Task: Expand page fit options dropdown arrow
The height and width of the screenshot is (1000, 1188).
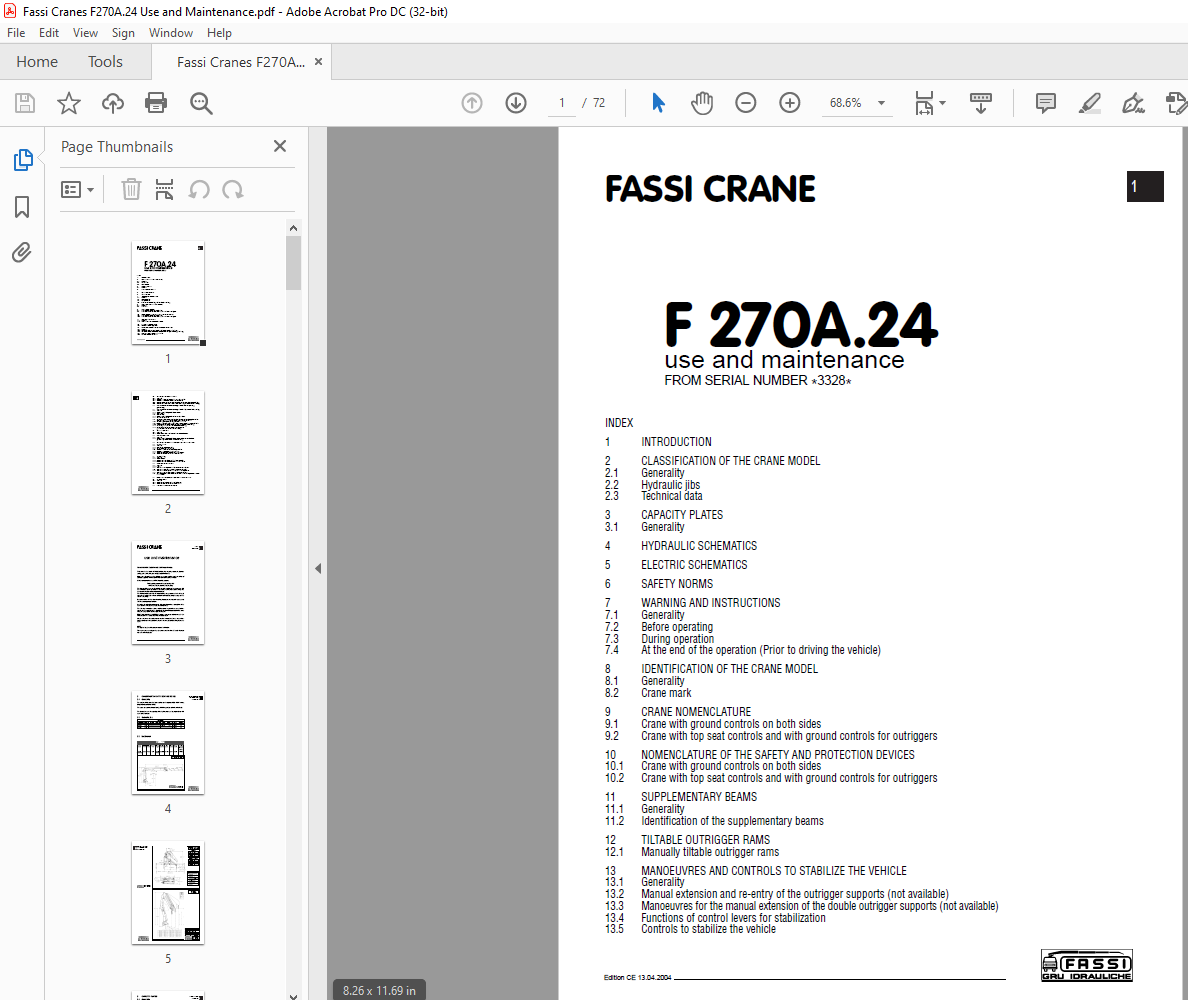Action: (x=943, y=103)
